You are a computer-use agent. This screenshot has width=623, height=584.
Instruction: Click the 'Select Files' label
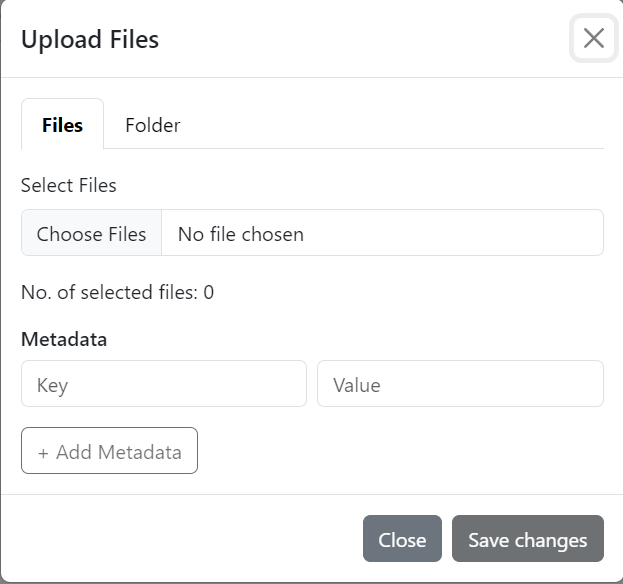(x=68, y=185)
